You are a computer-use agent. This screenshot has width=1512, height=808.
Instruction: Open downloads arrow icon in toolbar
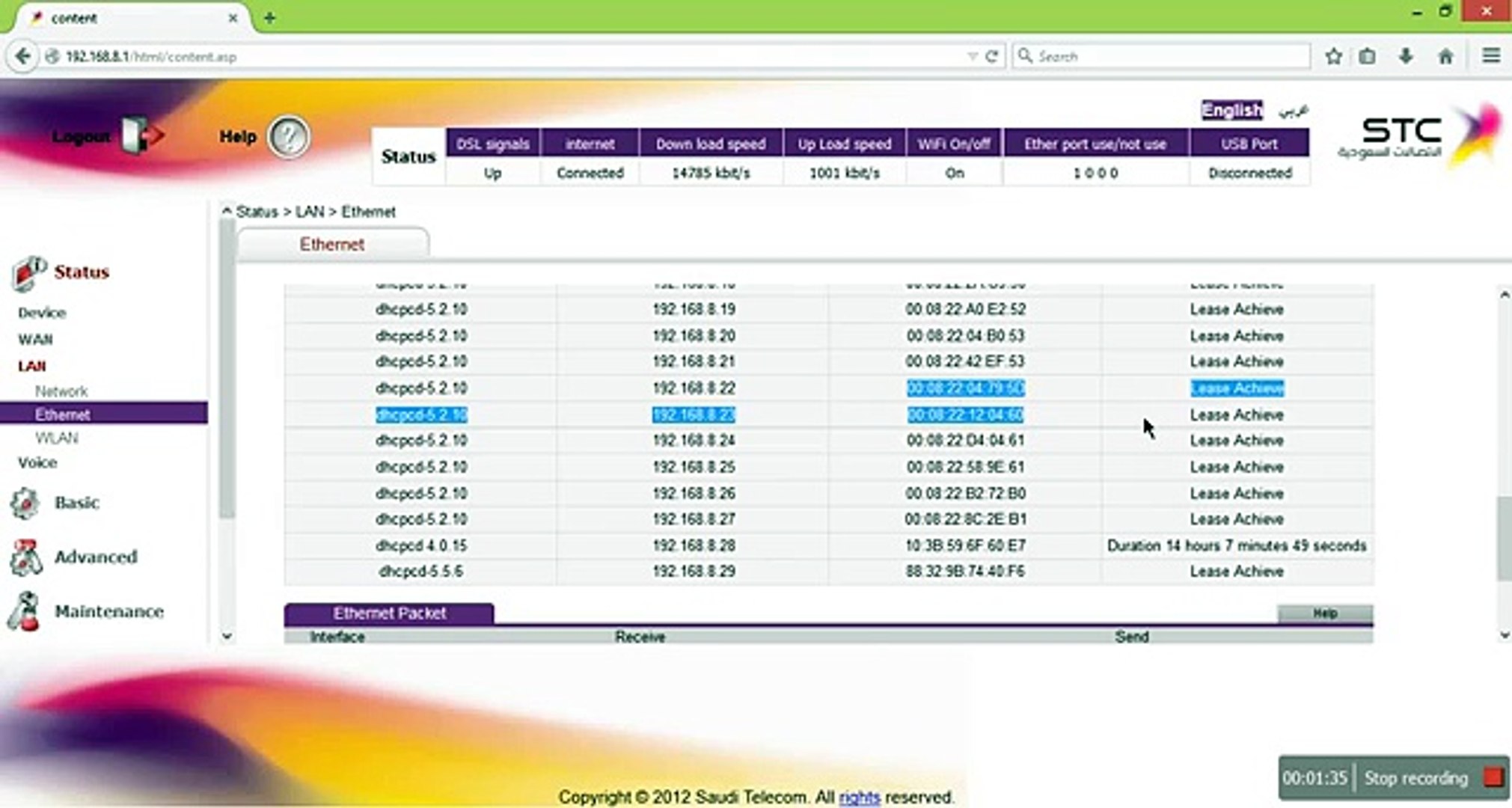[1406, 56]
